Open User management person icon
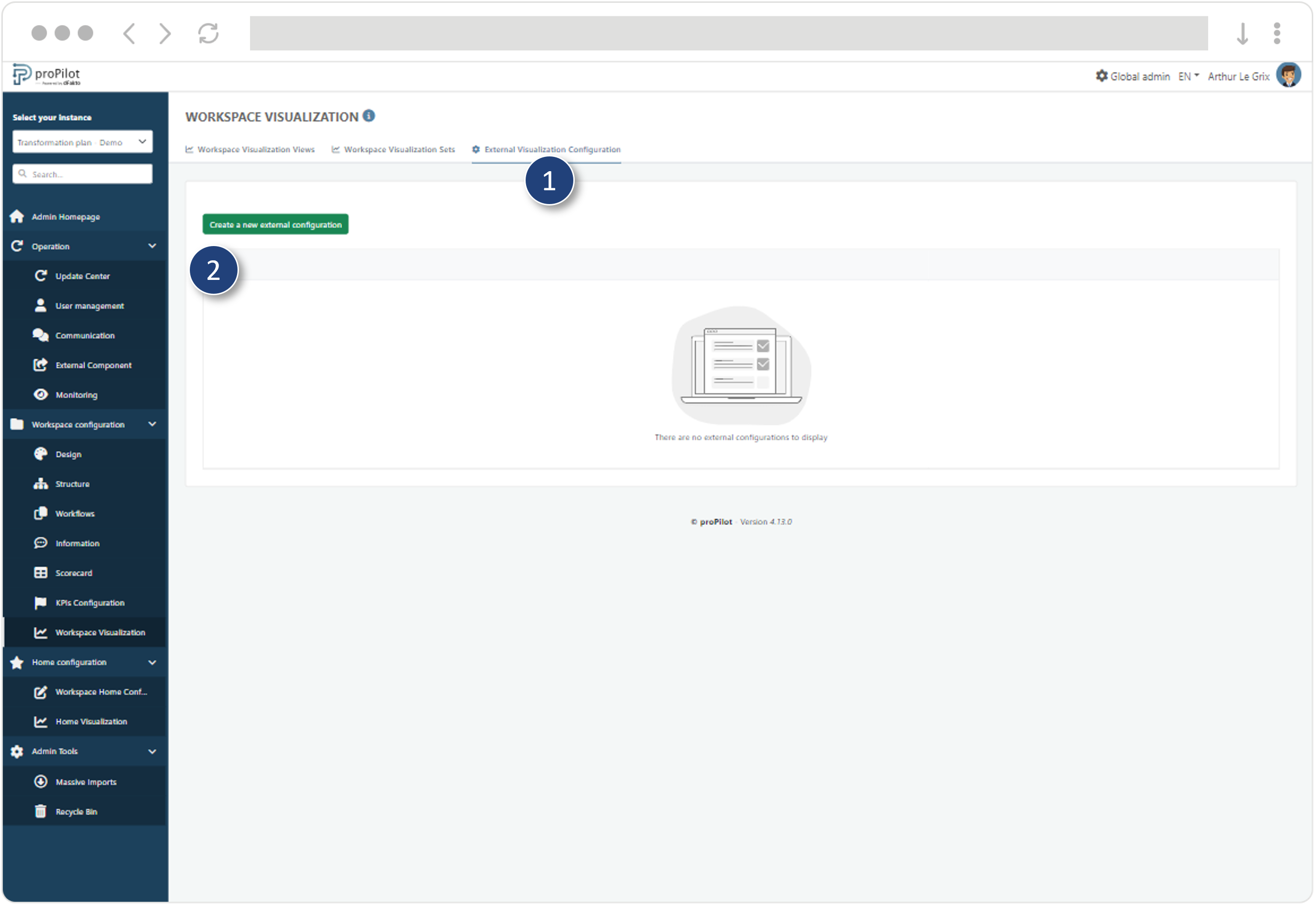 (41, 305)
